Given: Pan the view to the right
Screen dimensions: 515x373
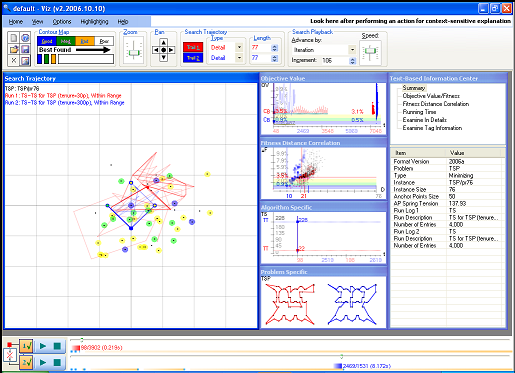Looking at the screenshot, I should (x=171, y=50).
